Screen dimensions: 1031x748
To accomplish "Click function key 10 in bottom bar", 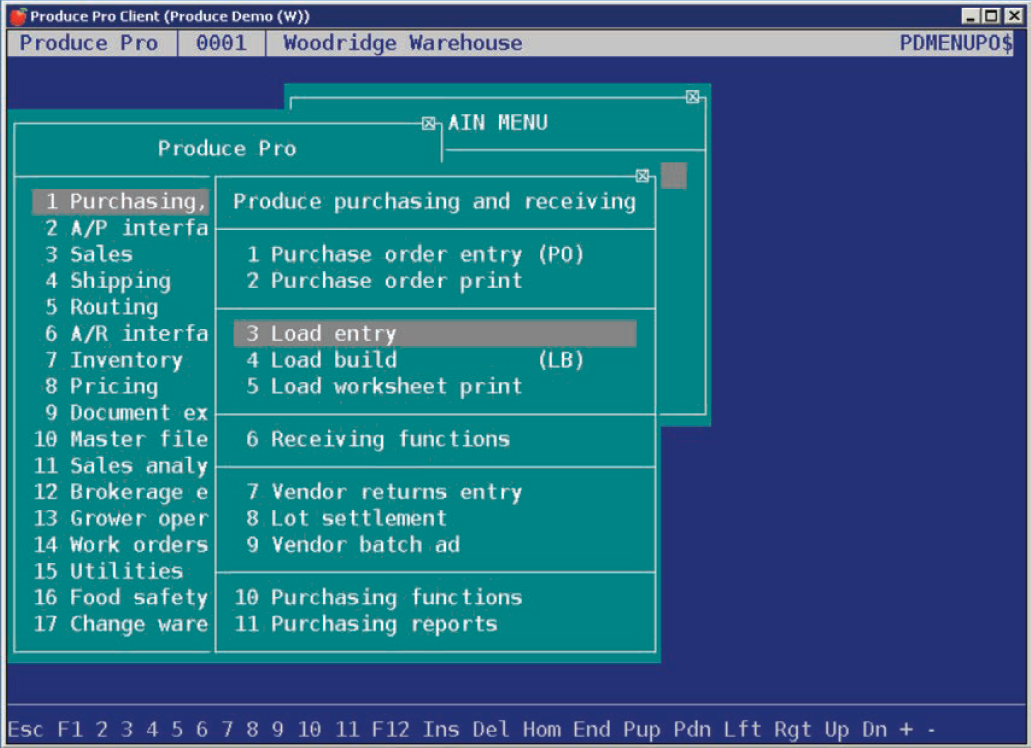I will [309, 729].
